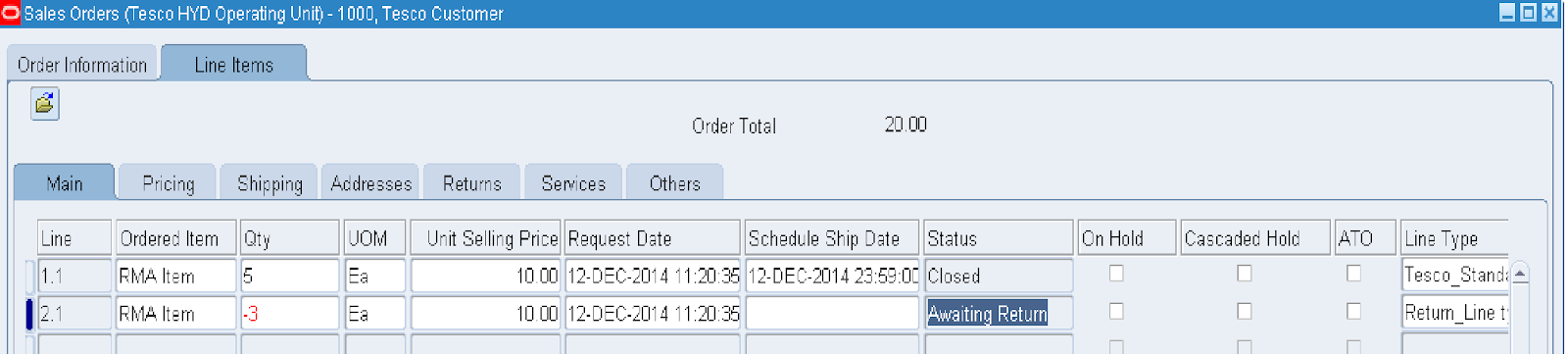Select the Others tab
1568x354 pixels.
pyautogui.click(x=674, y=183)
